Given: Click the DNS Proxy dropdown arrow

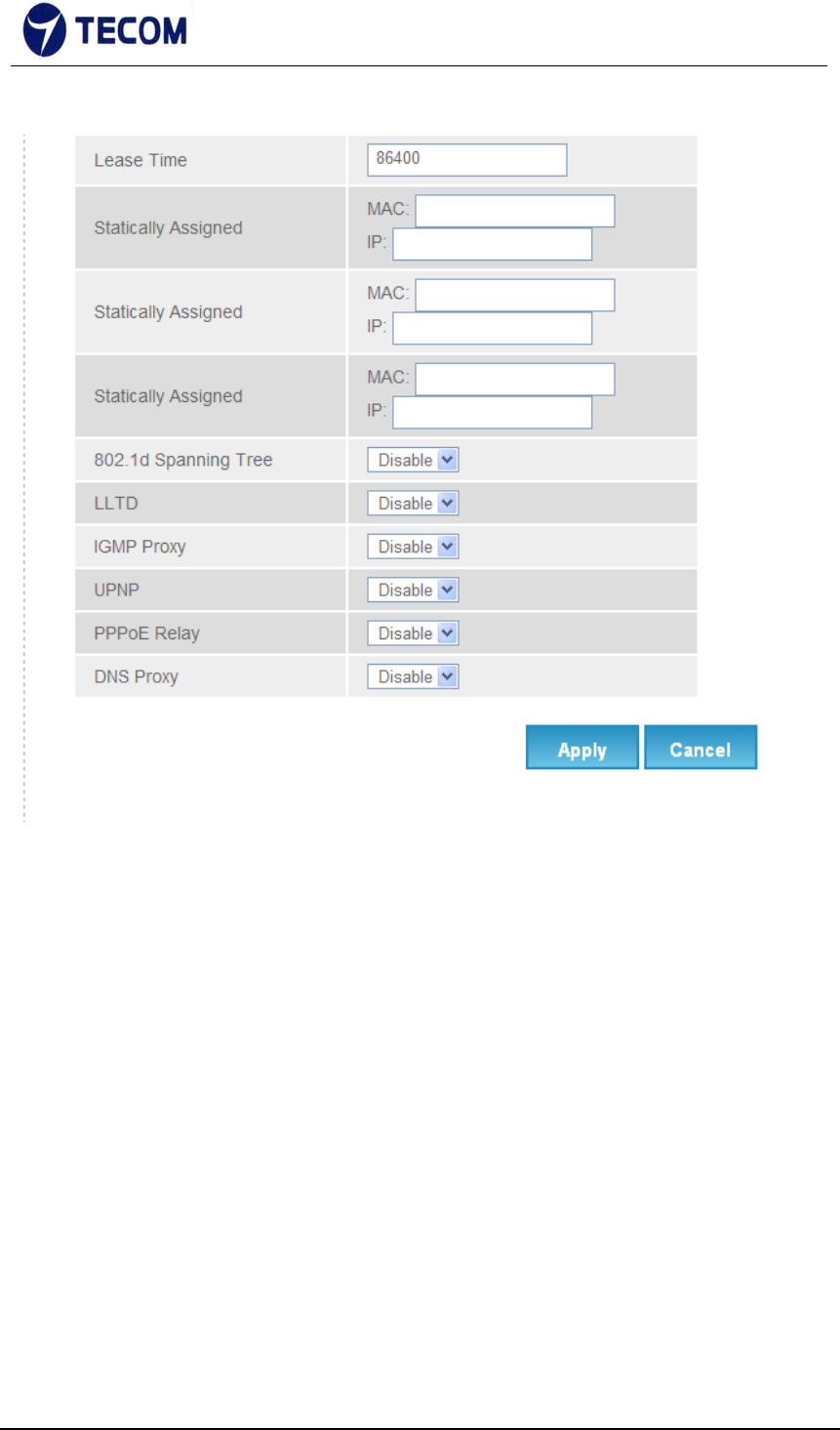Looking at the screenshot, I should [448, 676].
